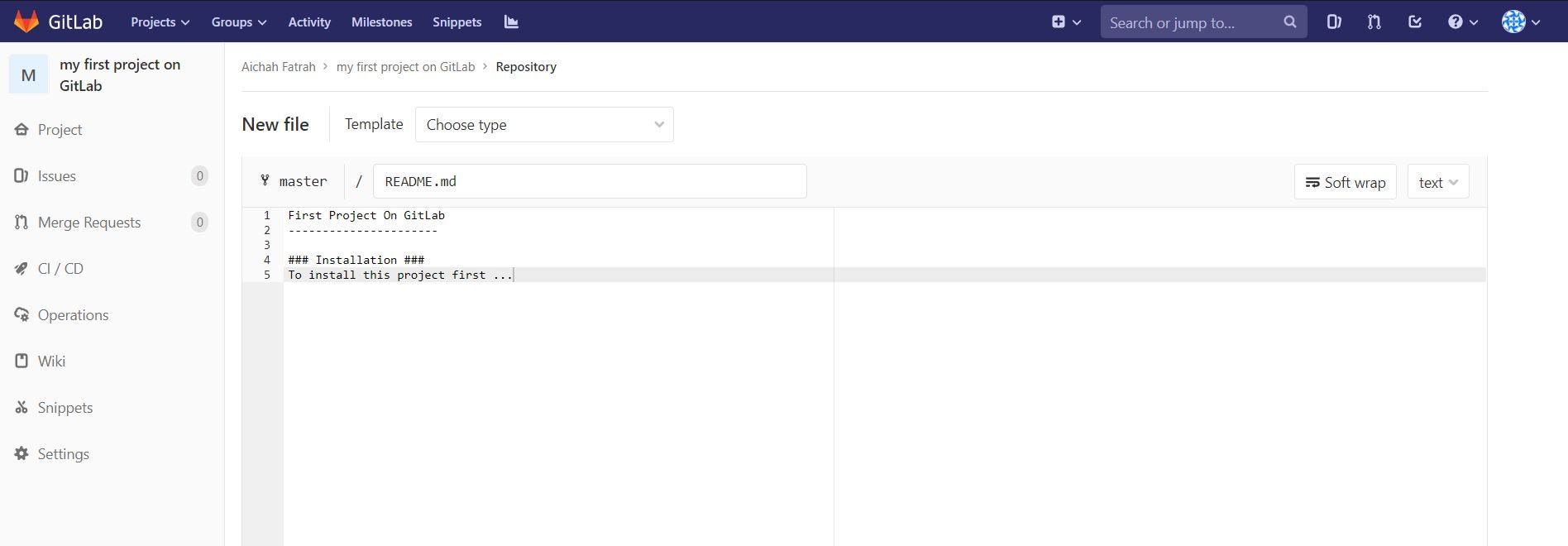Follow Repository breadcrumb link

(526, 67)
